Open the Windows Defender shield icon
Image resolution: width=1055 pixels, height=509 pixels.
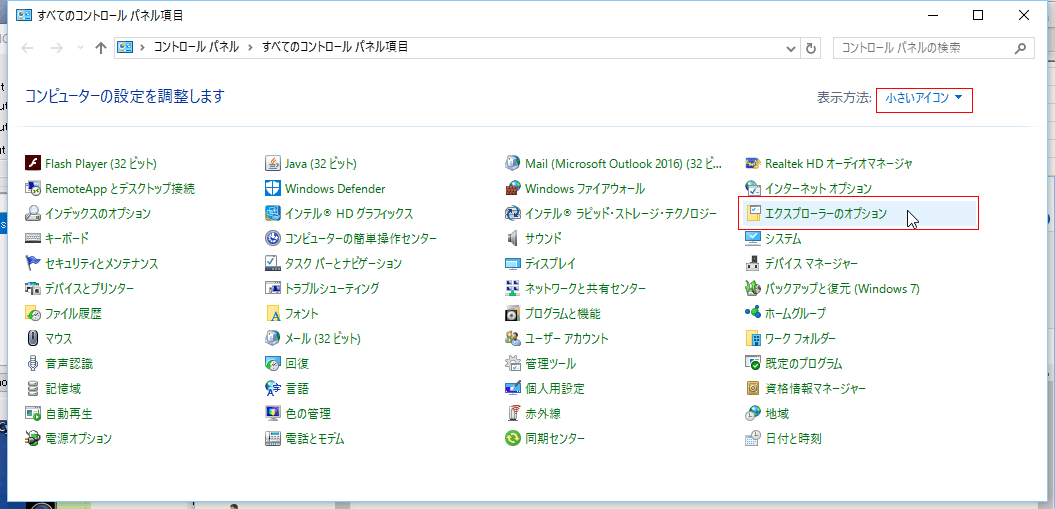click(x=272, y=188)
